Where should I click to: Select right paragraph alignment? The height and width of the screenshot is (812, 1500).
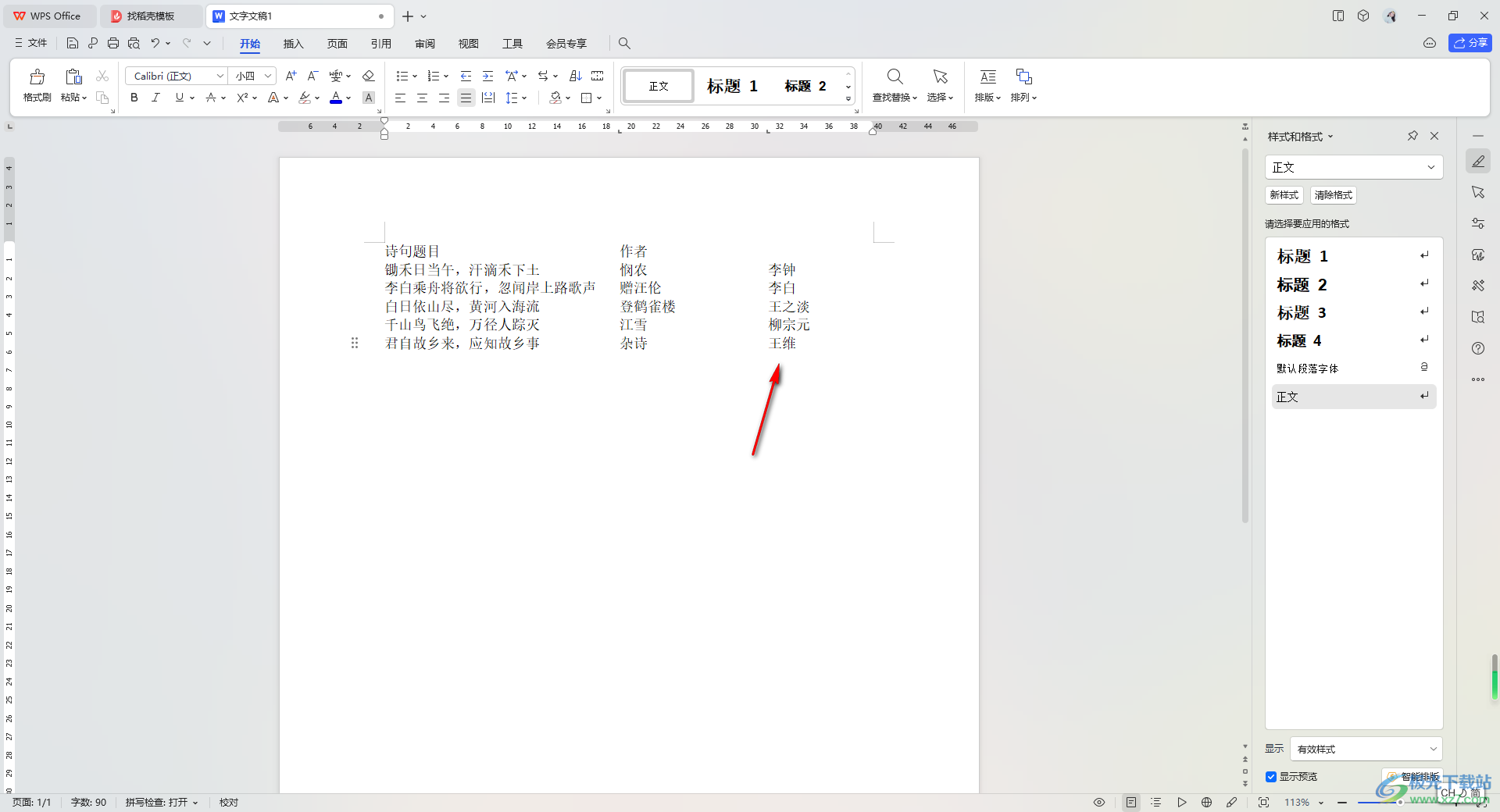(x=444, y=98)
